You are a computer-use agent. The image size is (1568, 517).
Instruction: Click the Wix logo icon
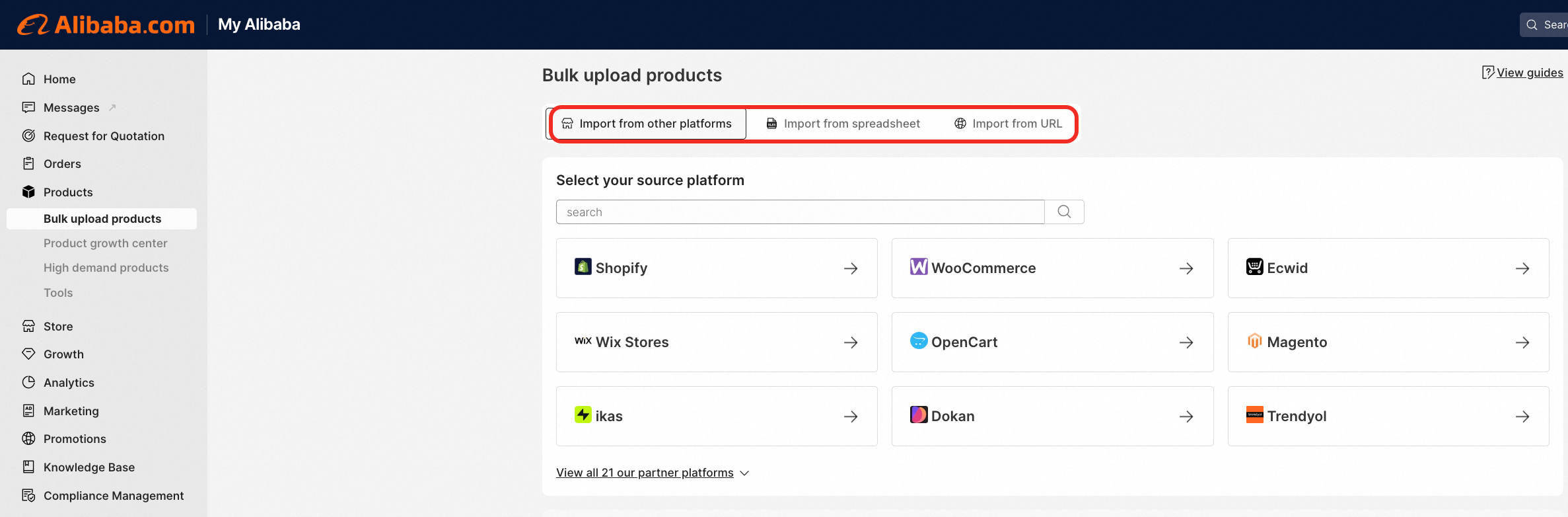(x=583, y=341)
